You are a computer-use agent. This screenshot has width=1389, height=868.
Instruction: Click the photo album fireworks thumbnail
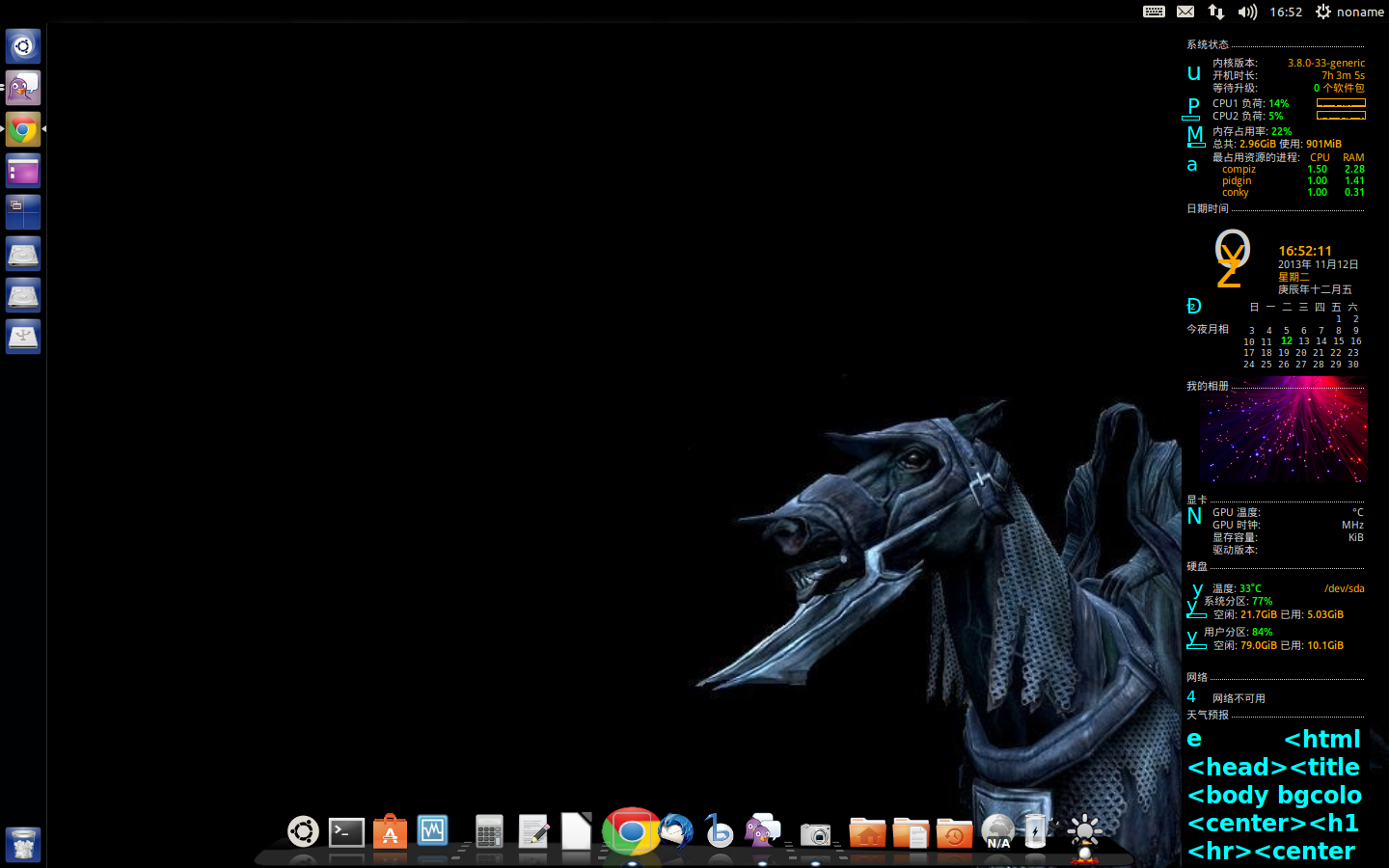click(x=1283, y=429)
